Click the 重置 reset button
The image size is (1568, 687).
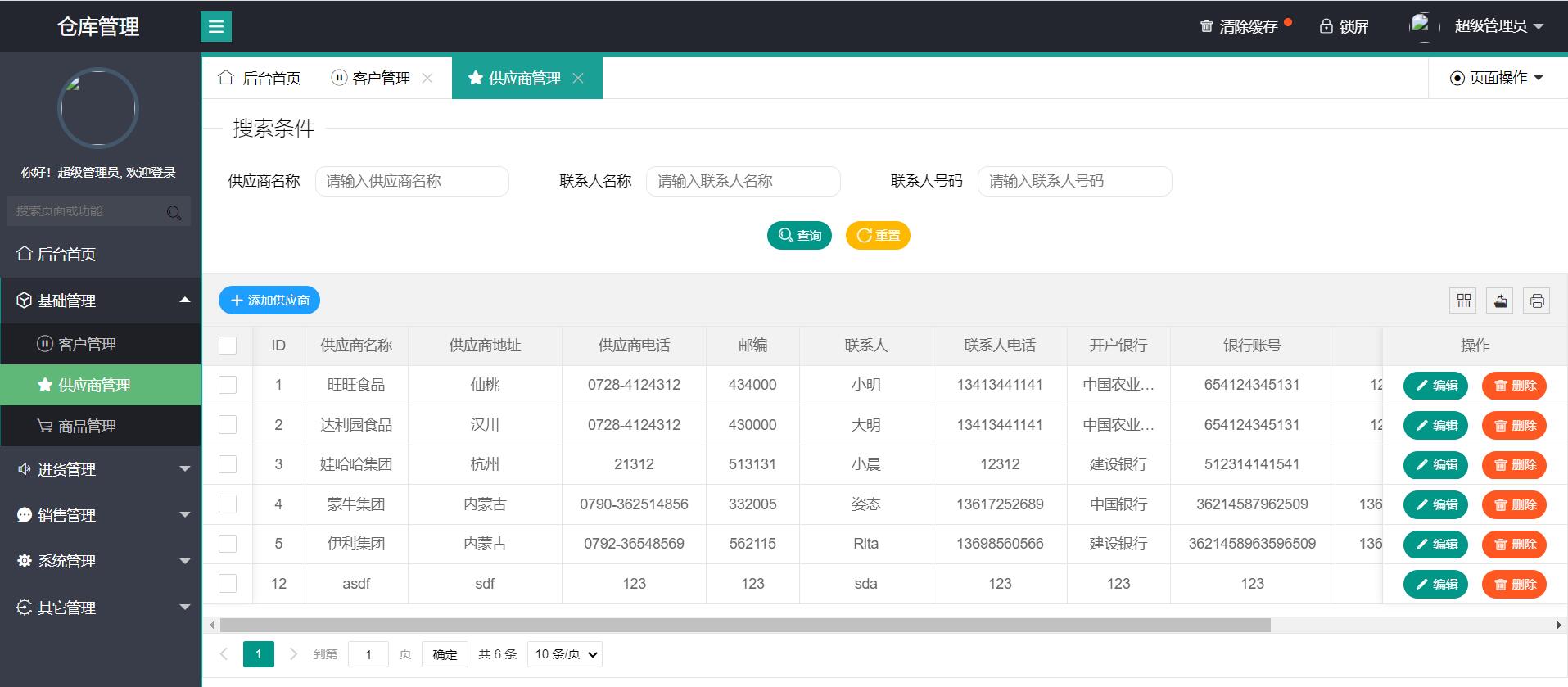pos(878,236)
